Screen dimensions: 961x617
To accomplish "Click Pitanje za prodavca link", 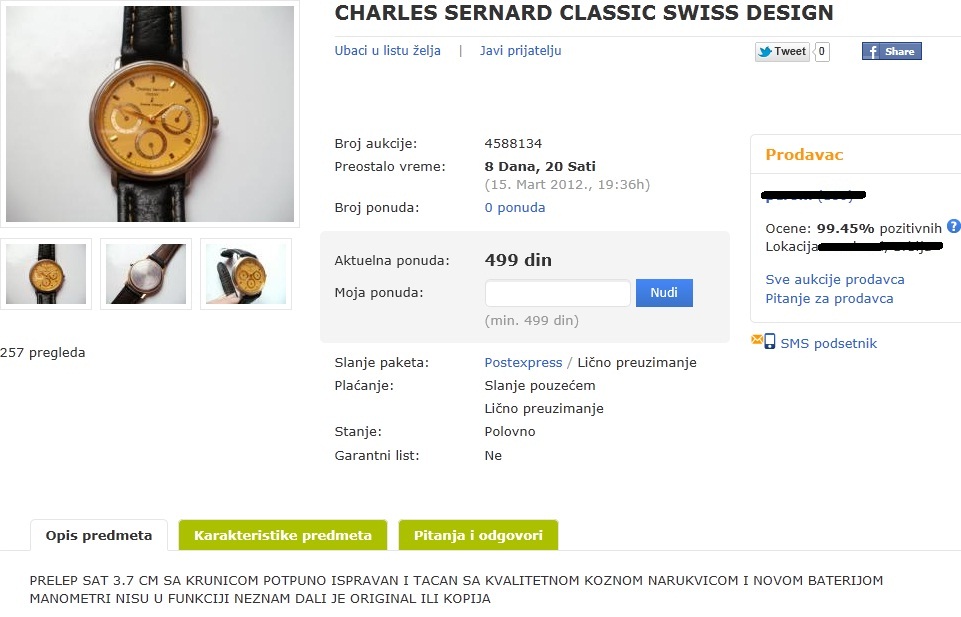I will click(829, 299).
